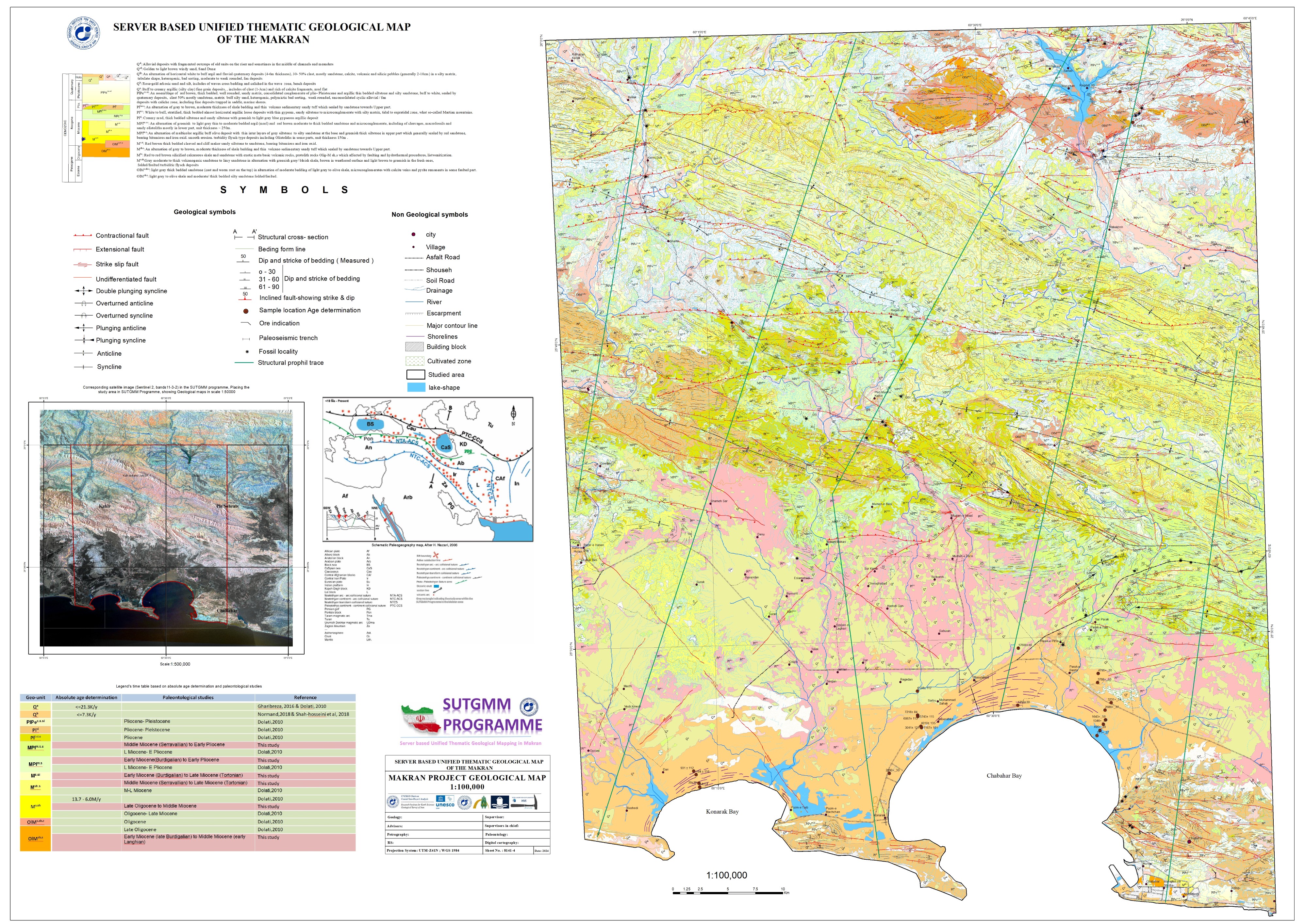Select the Fossil locality star symbol
This screenshot has height=924, width=1307.
(x=246, y=352)
